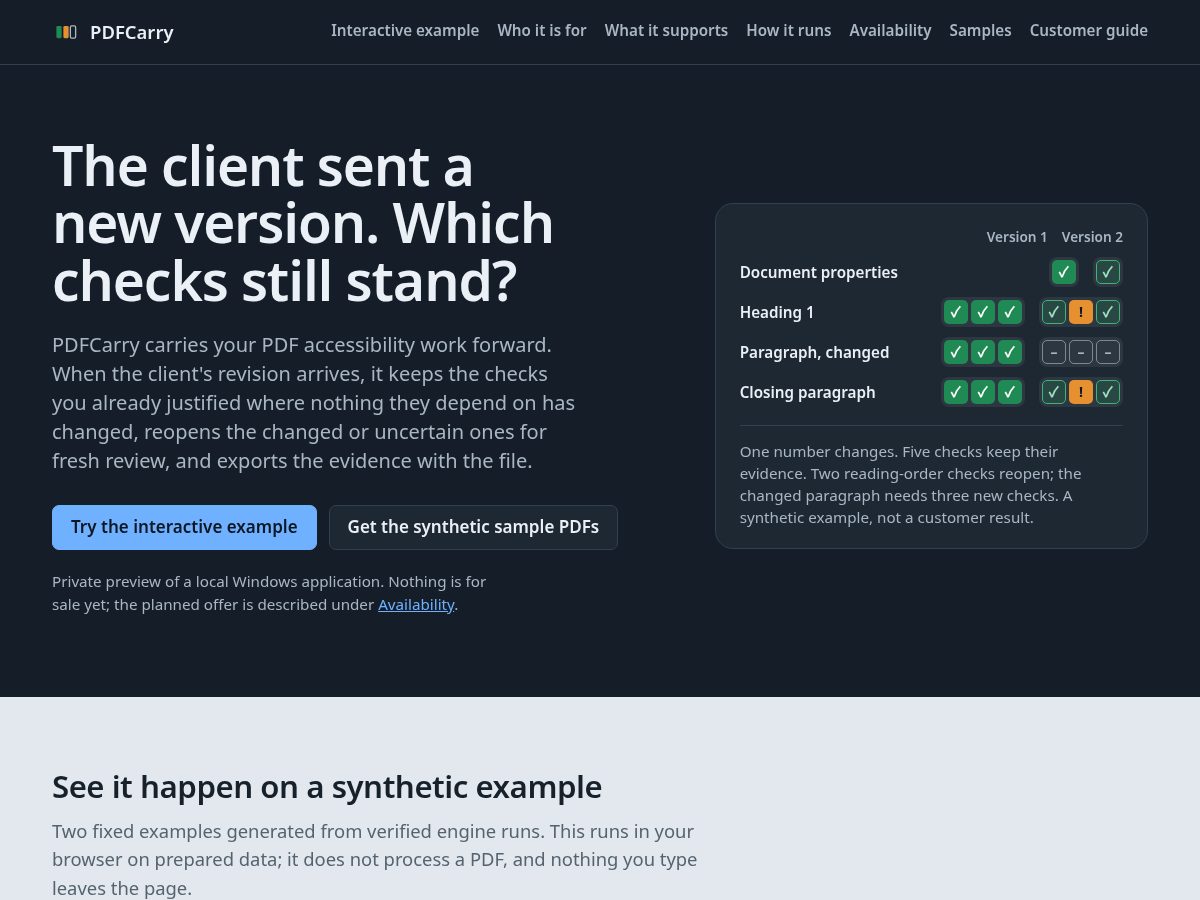1200x900 pixels.
Task: Open the Interactive example nav link
Action: pyautogui.click(x=405, y=30)
